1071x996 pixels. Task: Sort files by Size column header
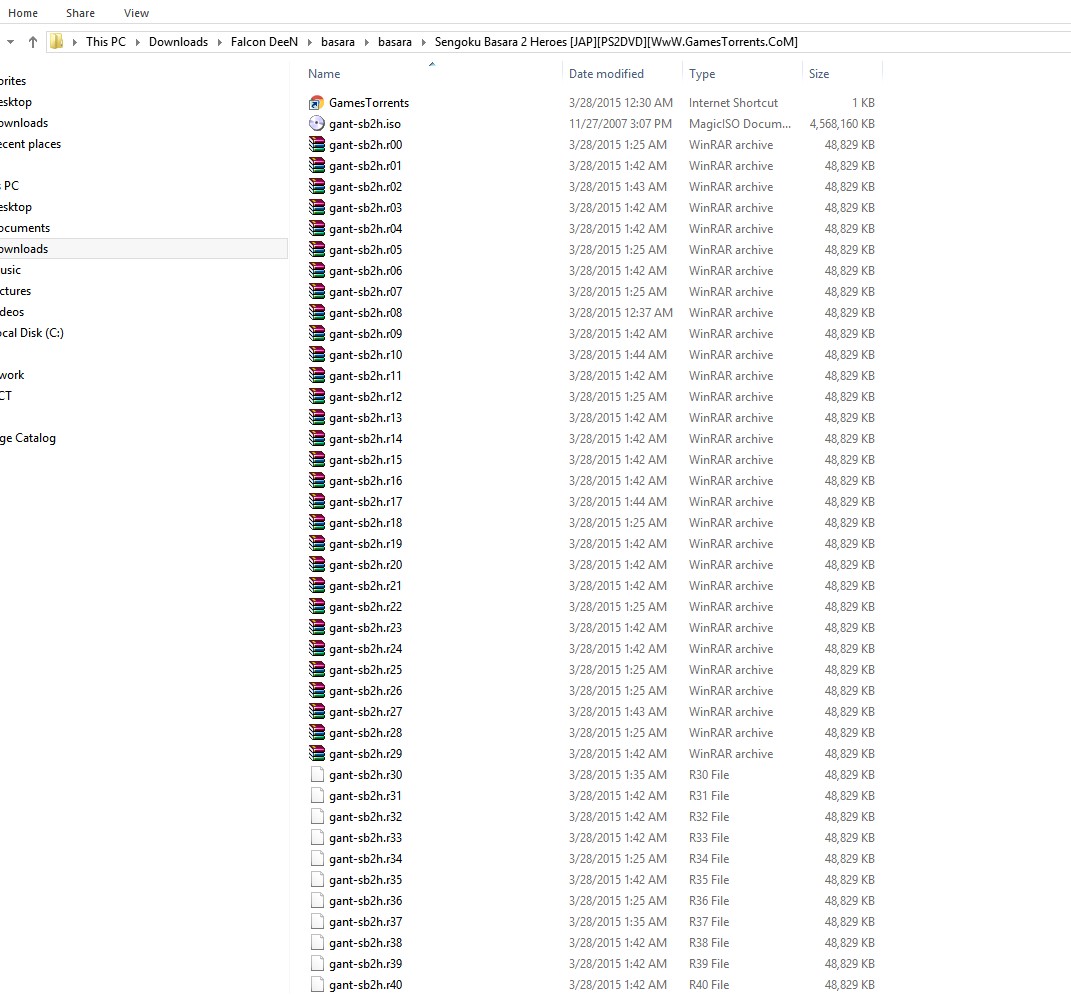point(819,74)
